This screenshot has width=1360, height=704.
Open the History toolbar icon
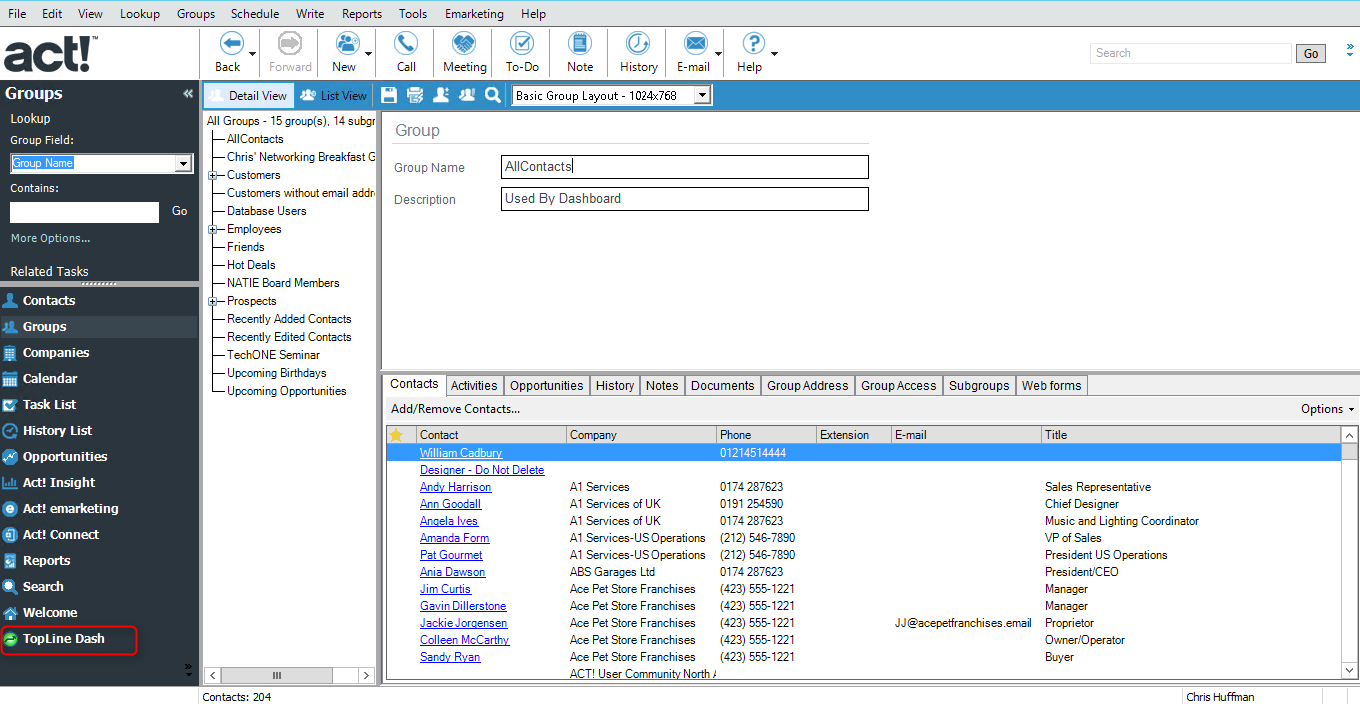coord(638,44)
